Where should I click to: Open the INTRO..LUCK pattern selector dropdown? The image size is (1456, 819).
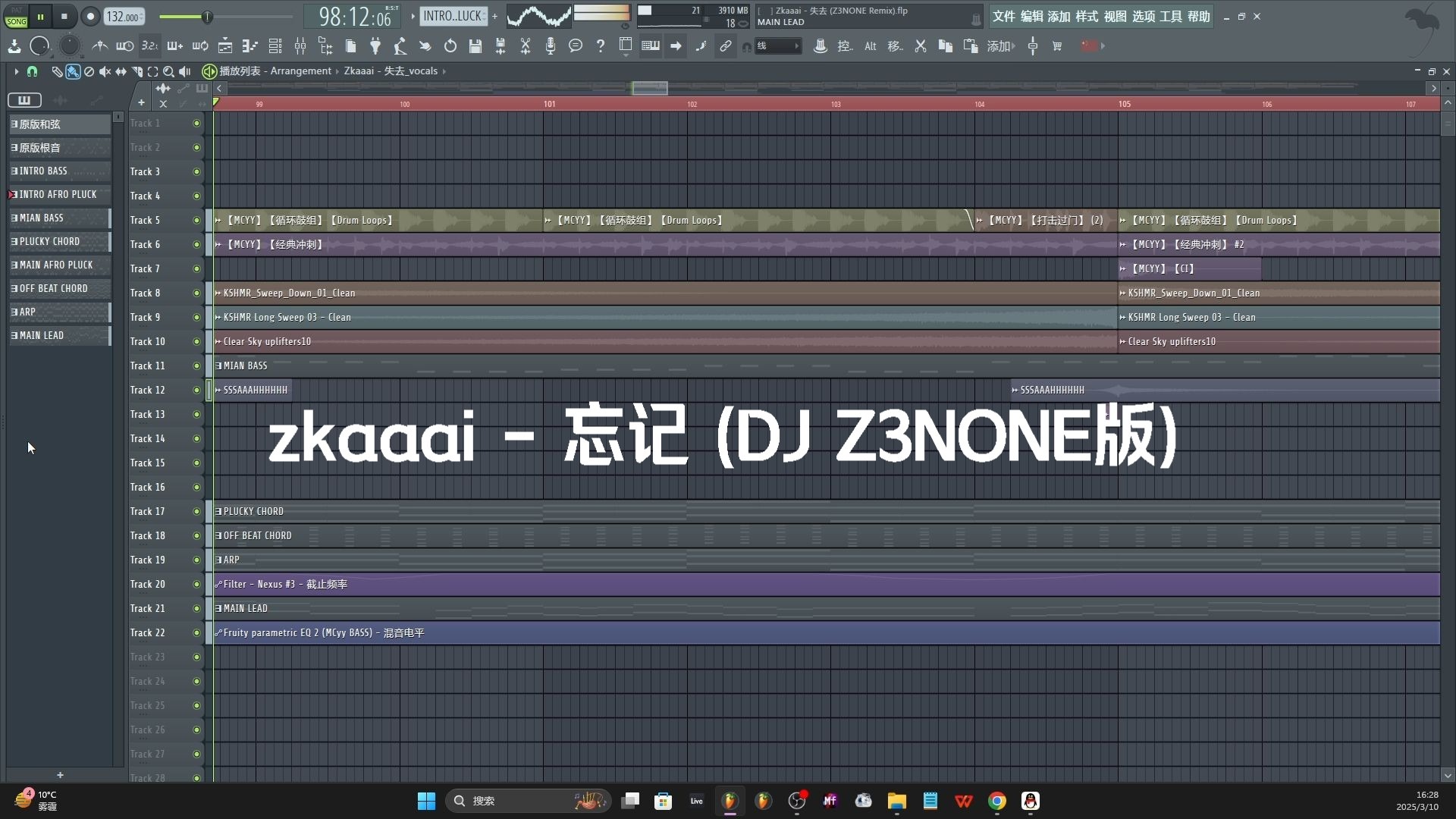452,16
